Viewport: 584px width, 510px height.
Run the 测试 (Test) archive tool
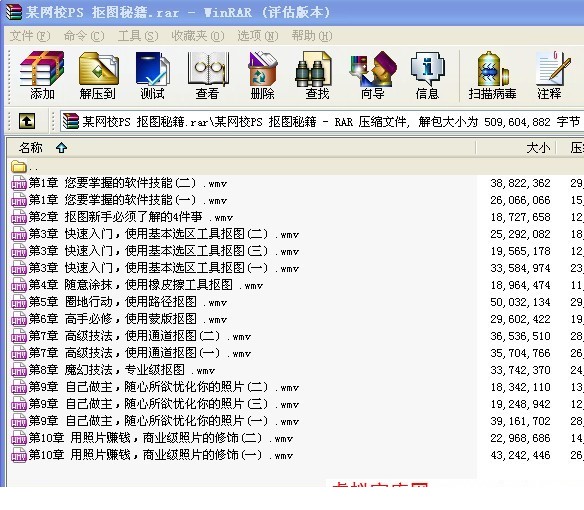tap(152, 76)
